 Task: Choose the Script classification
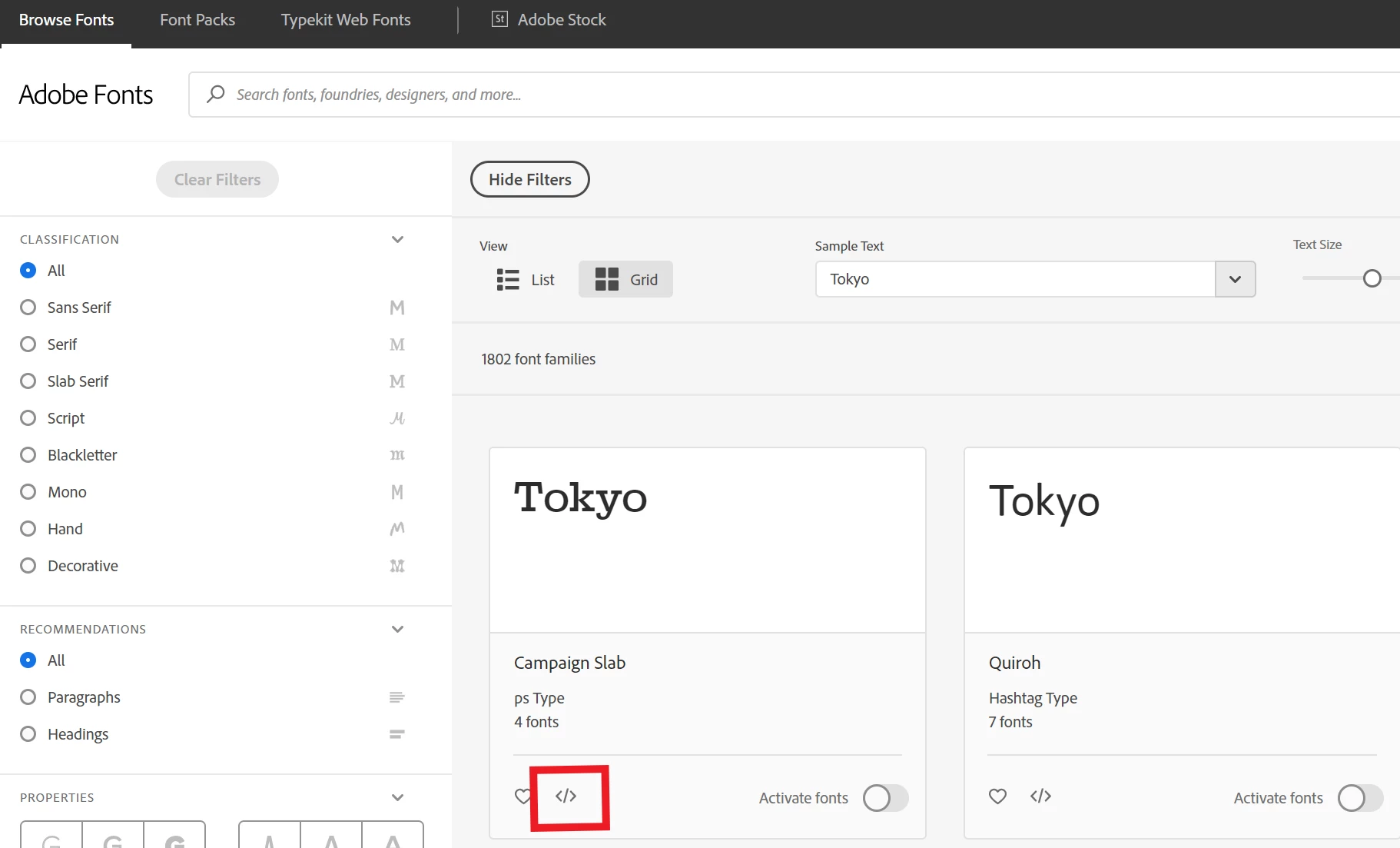pyautogui.click(x=28, y=418)
